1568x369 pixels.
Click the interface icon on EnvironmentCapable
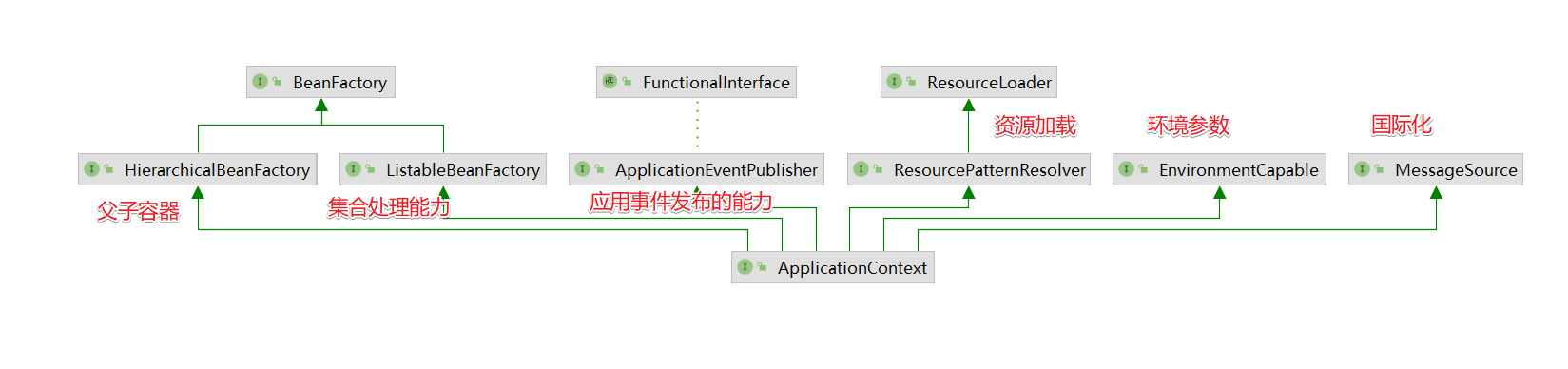click(x=1126, y=169)
